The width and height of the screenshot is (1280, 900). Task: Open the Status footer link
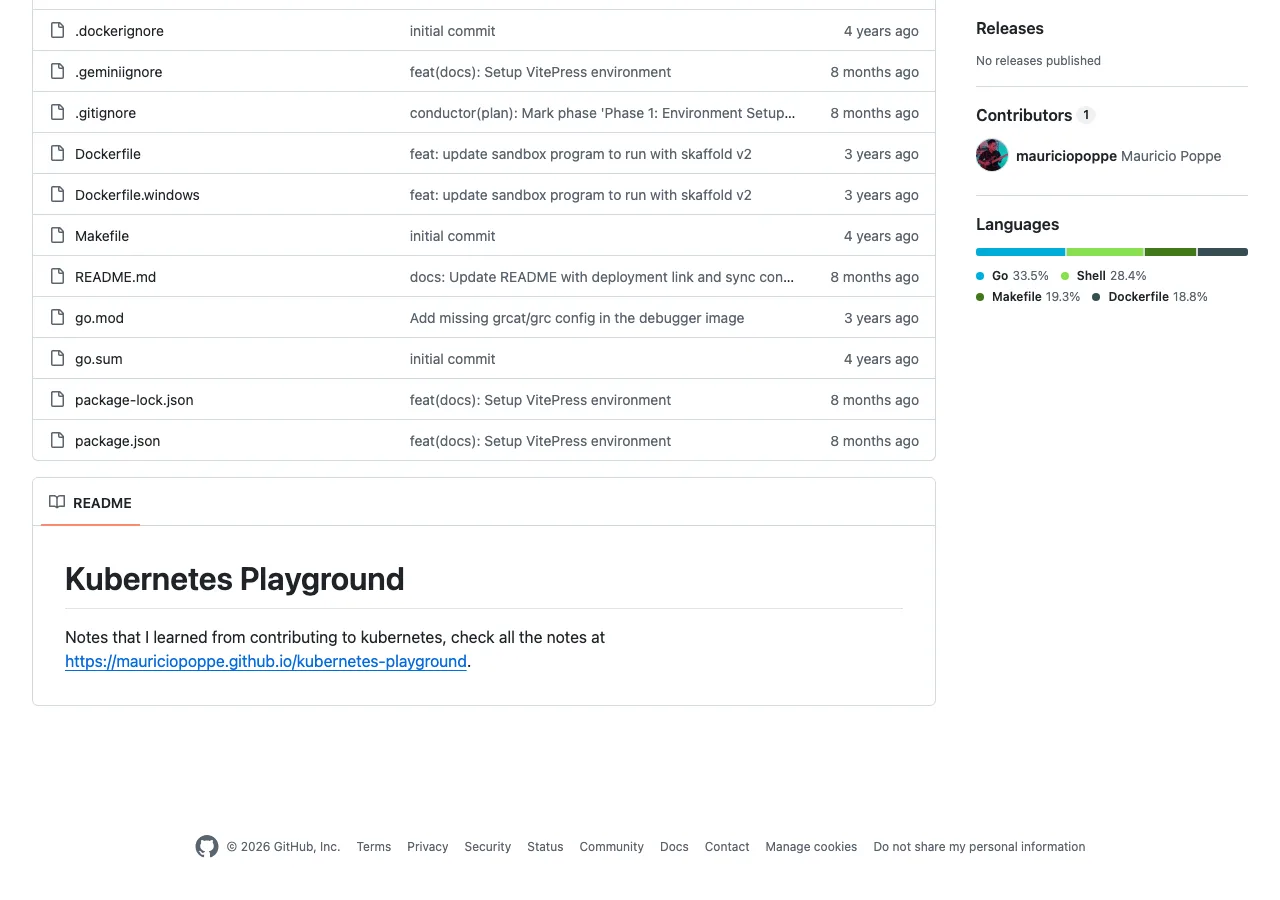click(x=545, y=847)
